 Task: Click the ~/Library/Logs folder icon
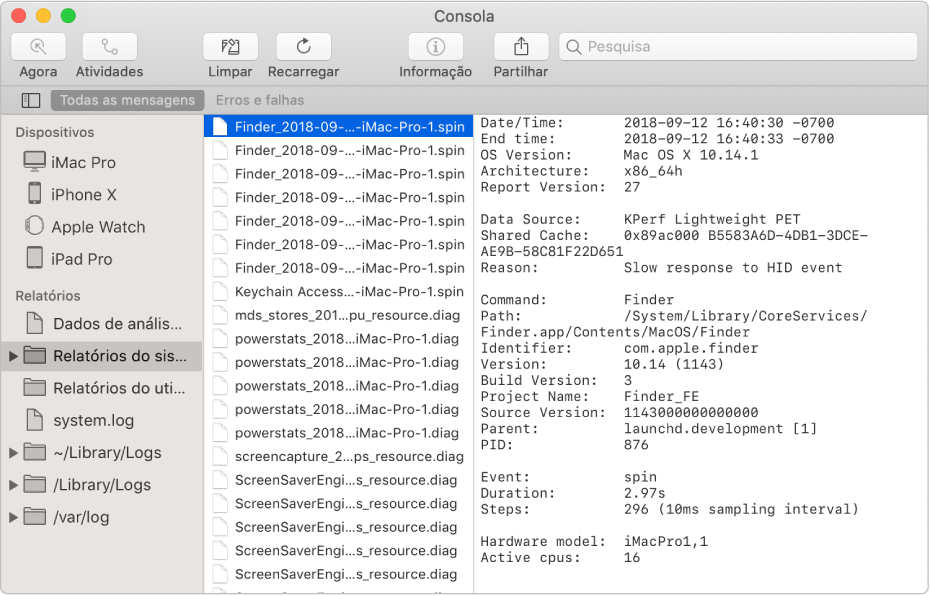point(35,452)
